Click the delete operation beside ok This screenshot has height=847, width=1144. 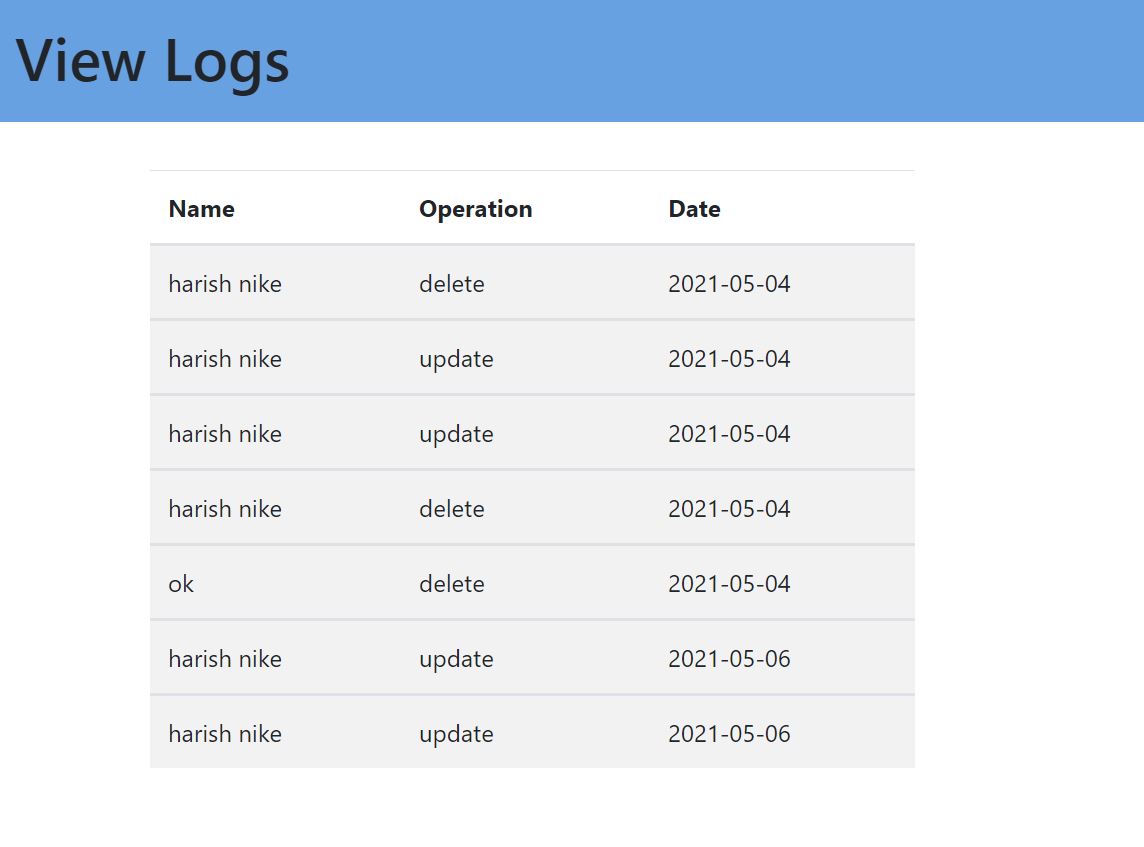click(x=452, y=584)
